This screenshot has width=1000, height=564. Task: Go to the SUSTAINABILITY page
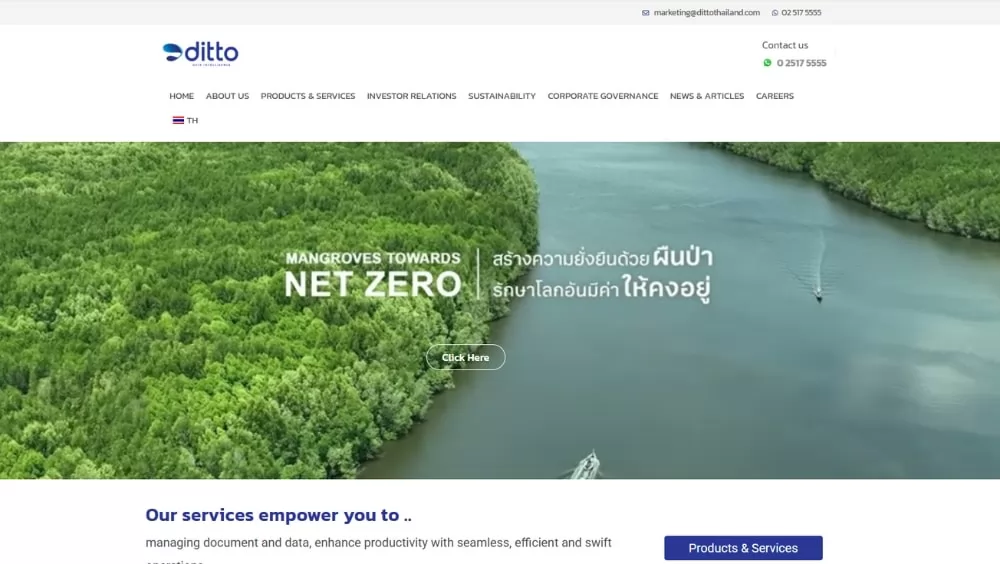click(x=502, y=96)
